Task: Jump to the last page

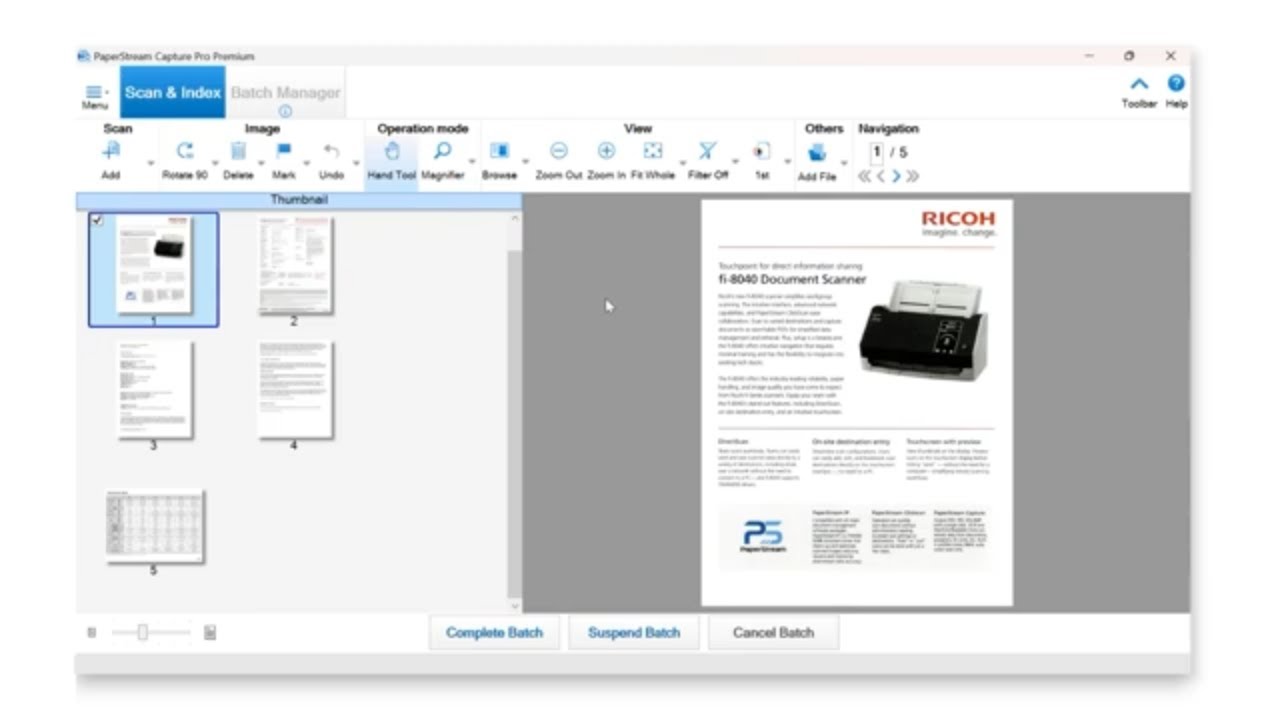Action: point(912,177)
